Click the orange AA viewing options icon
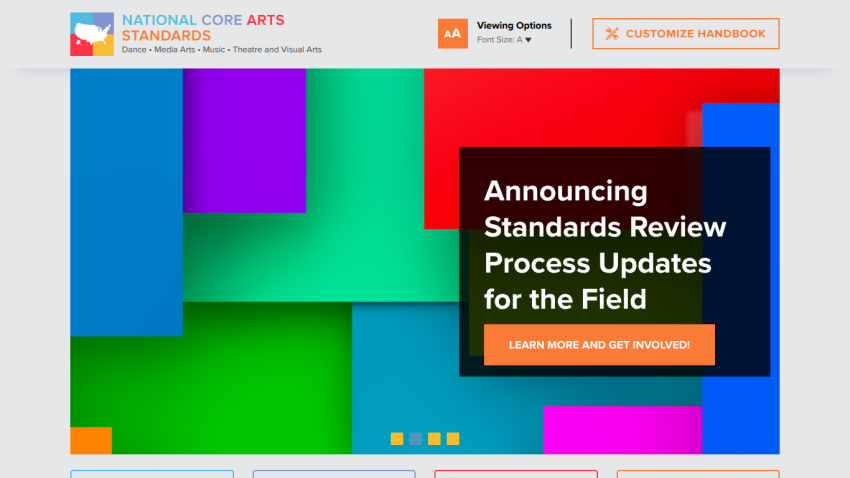Viewport: 850px width, 478px height. click(453, 34)
